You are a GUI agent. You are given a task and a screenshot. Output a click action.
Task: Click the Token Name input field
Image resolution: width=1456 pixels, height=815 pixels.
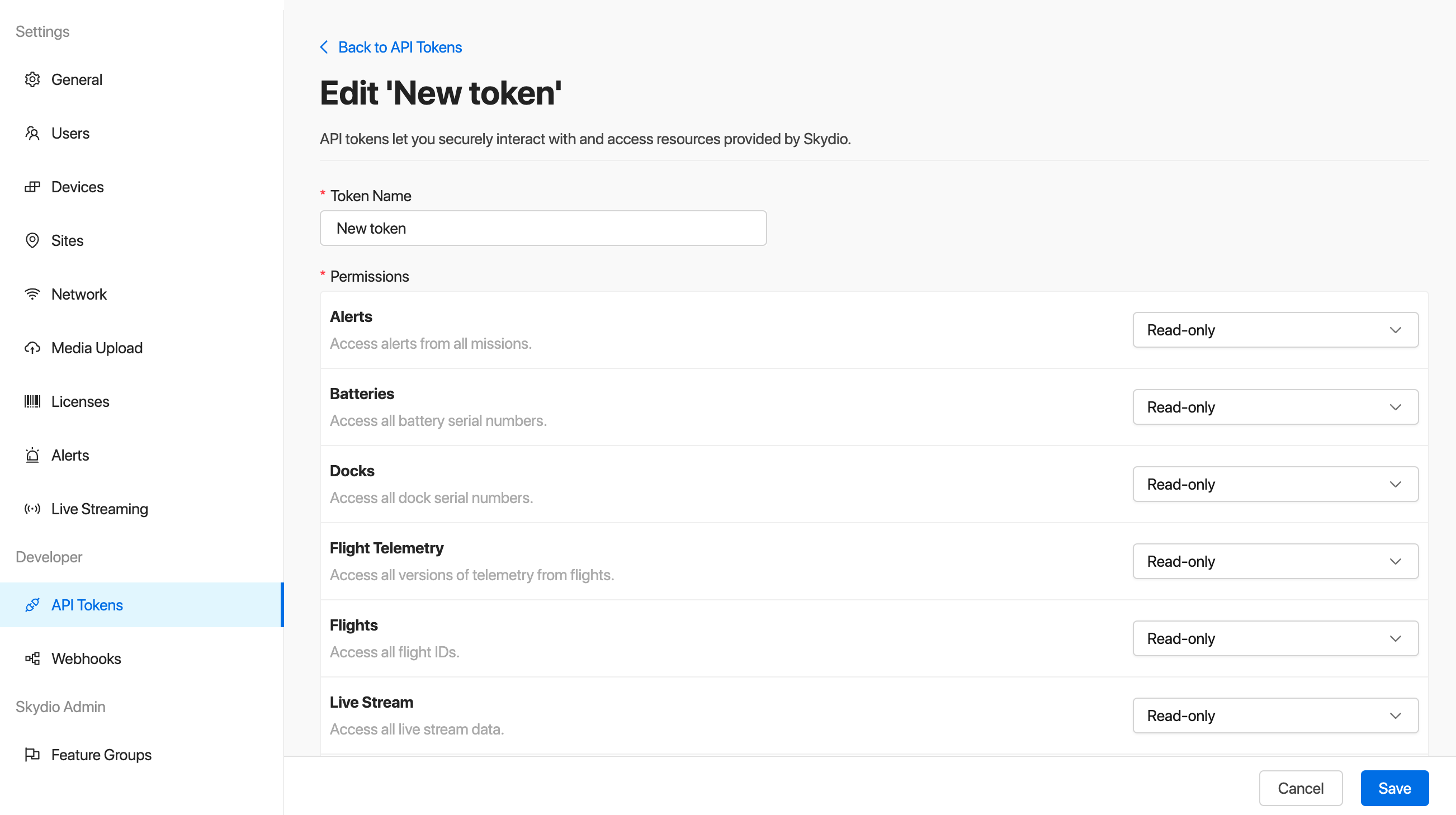point(542,228)
